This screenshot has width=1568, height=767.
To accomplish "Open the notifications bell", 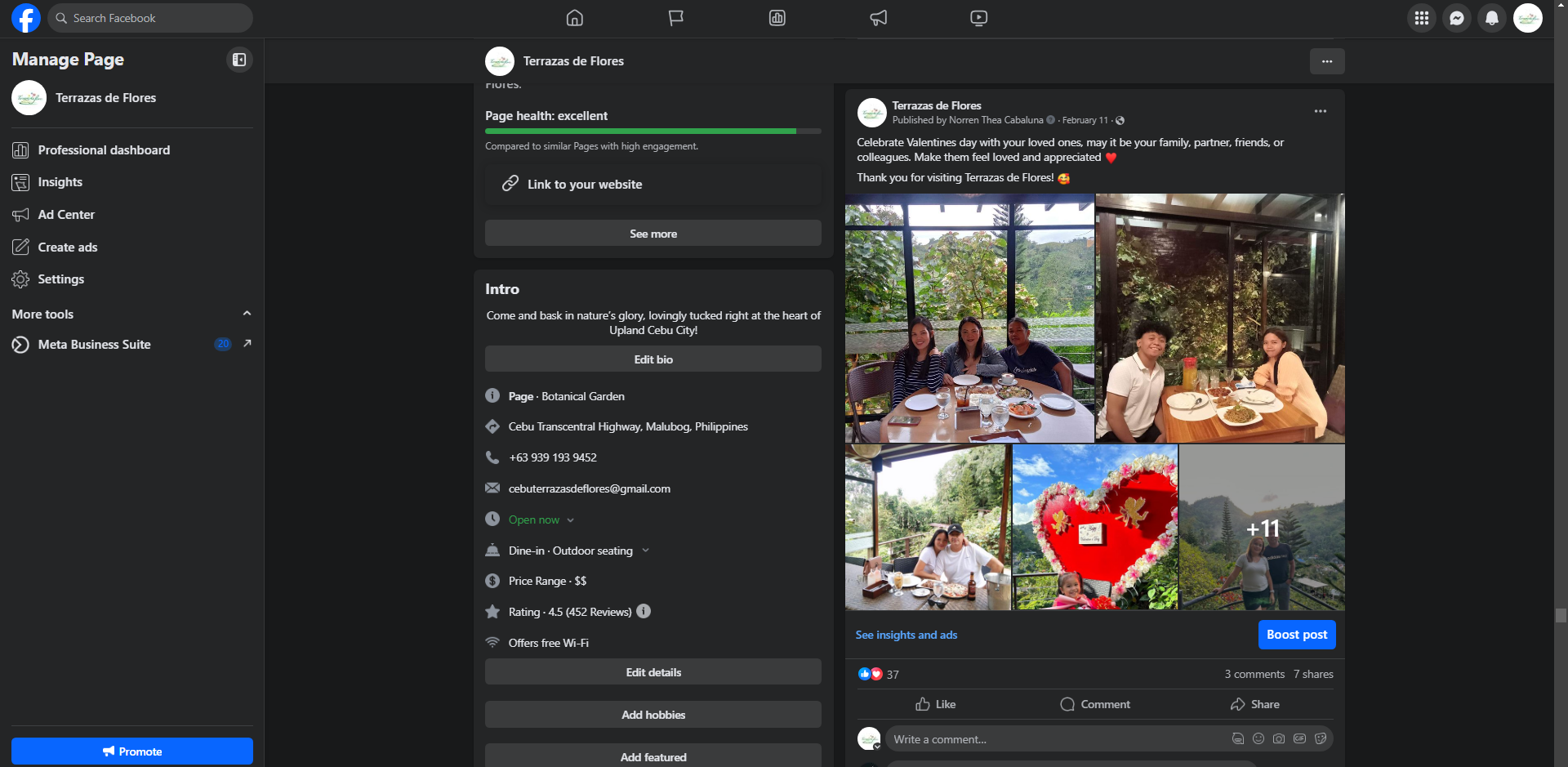I will coord(1492,18).
